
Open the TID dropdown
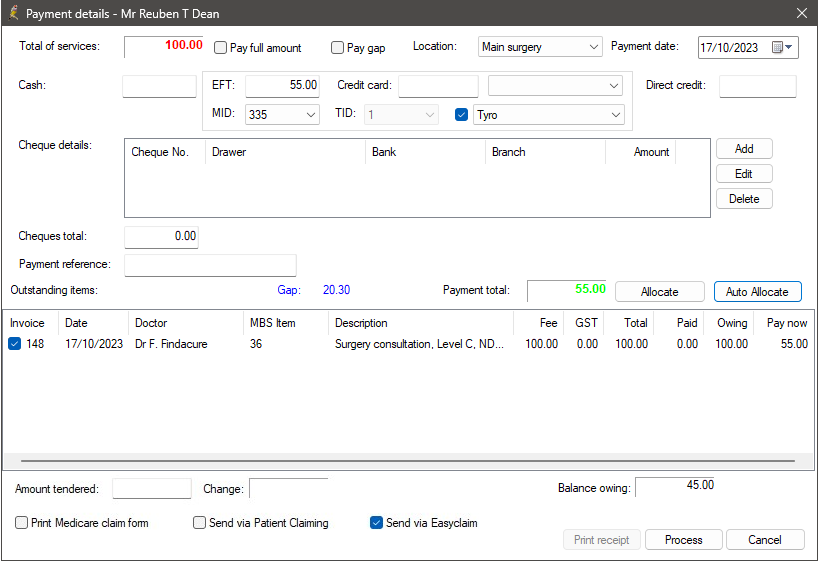click(x=401, y=114)
